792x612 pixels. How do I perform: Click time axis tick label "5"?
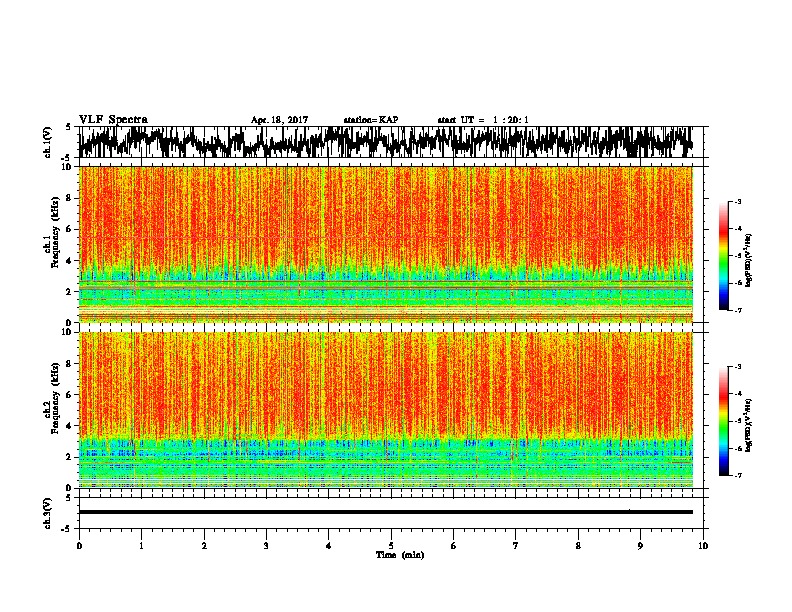(x=391, y=546)
